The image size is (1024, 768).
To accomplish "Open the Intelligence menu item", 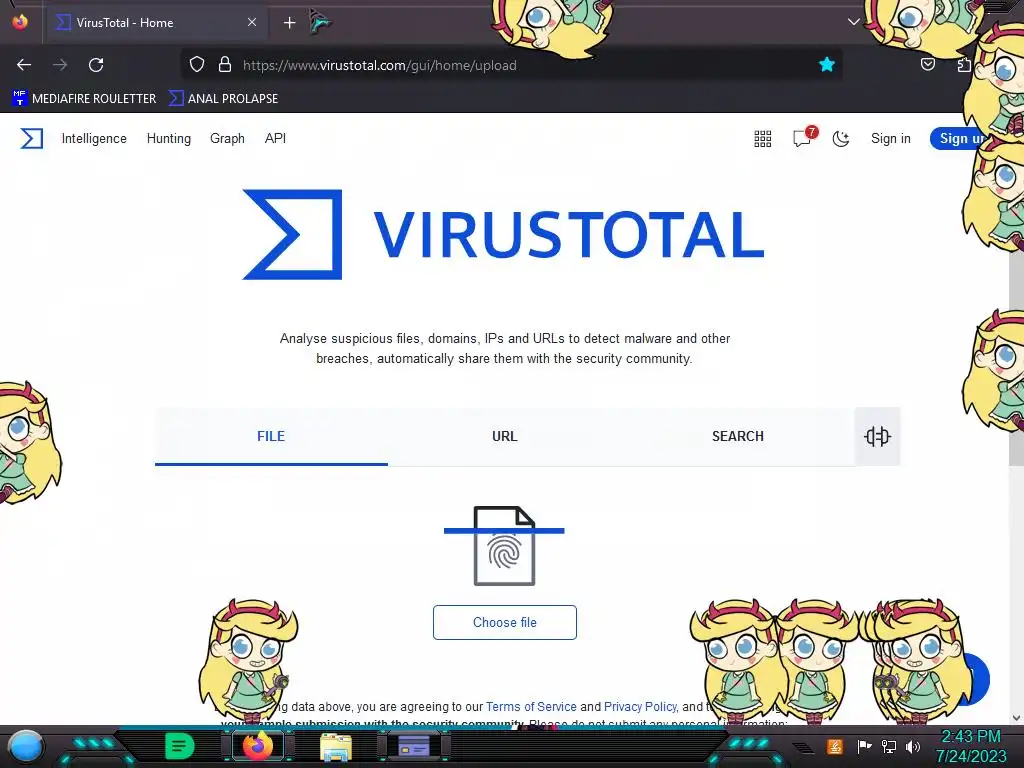I will 94,138.
